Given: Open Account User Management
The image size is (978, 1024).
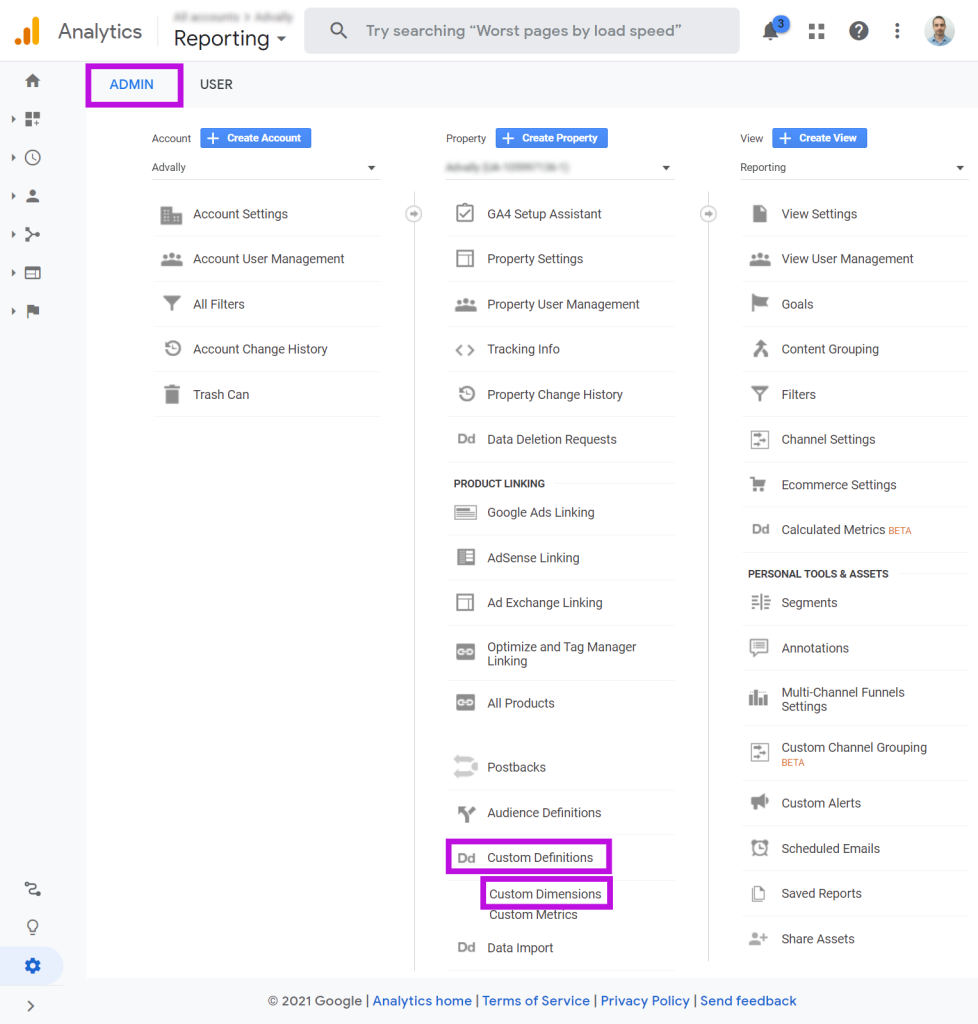Looking at the screenshot, I should pos(266,259).
